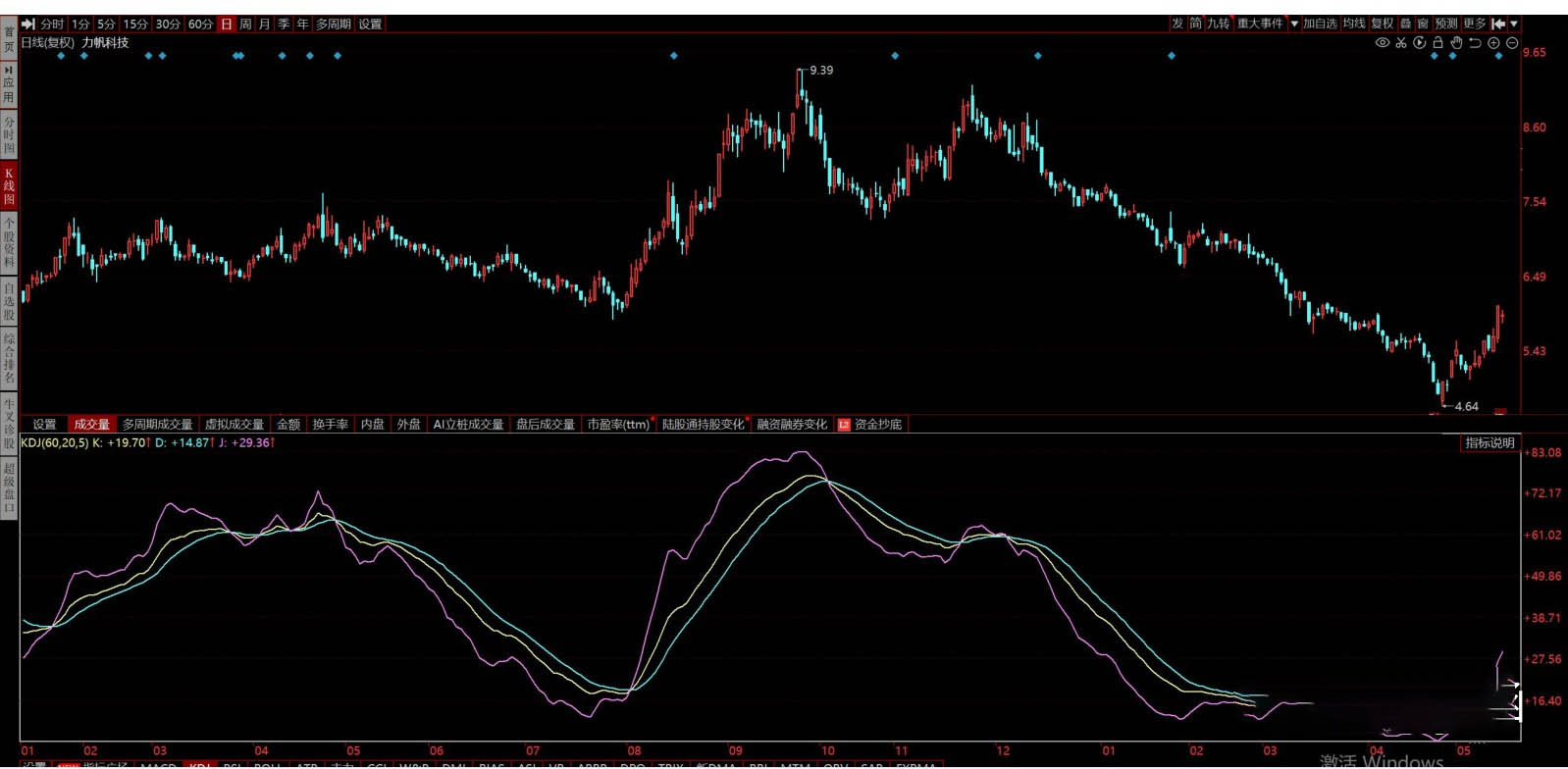Click the replay playback circle icon
1568x769 pixels.
pos(1419,43)
